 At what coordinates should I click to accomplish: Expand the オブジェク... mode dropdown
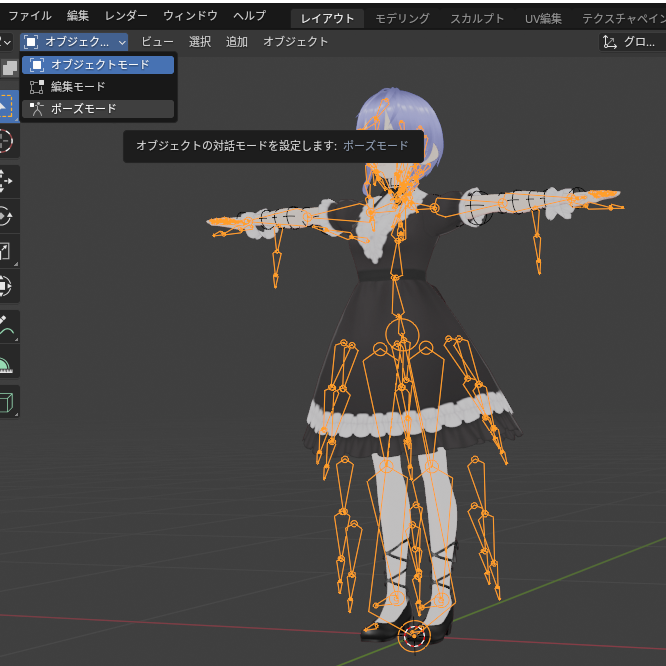click(x=74, y=42)
